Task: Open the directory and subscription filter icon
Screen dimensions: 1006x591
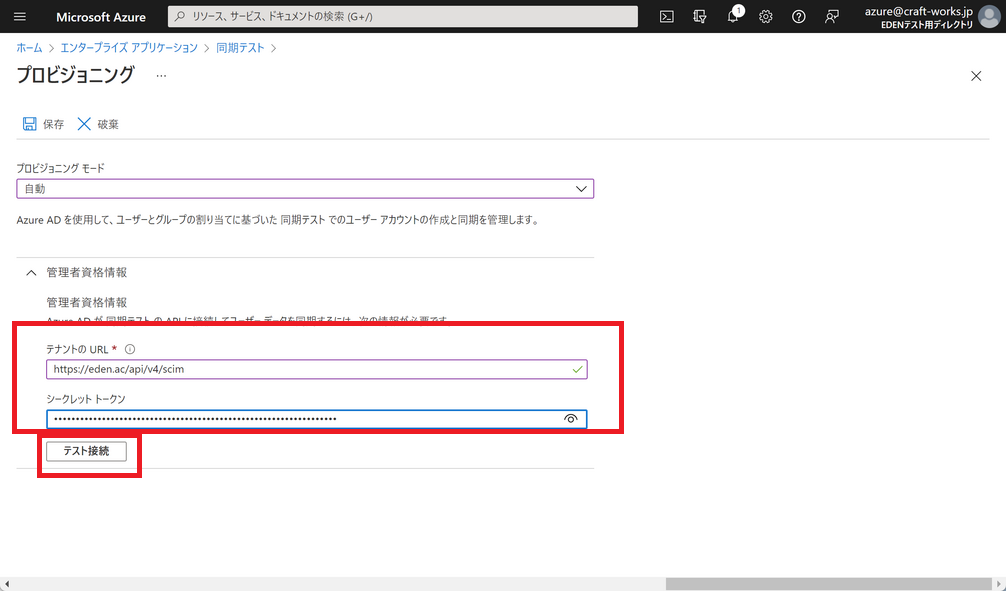Action: point(700,17)
